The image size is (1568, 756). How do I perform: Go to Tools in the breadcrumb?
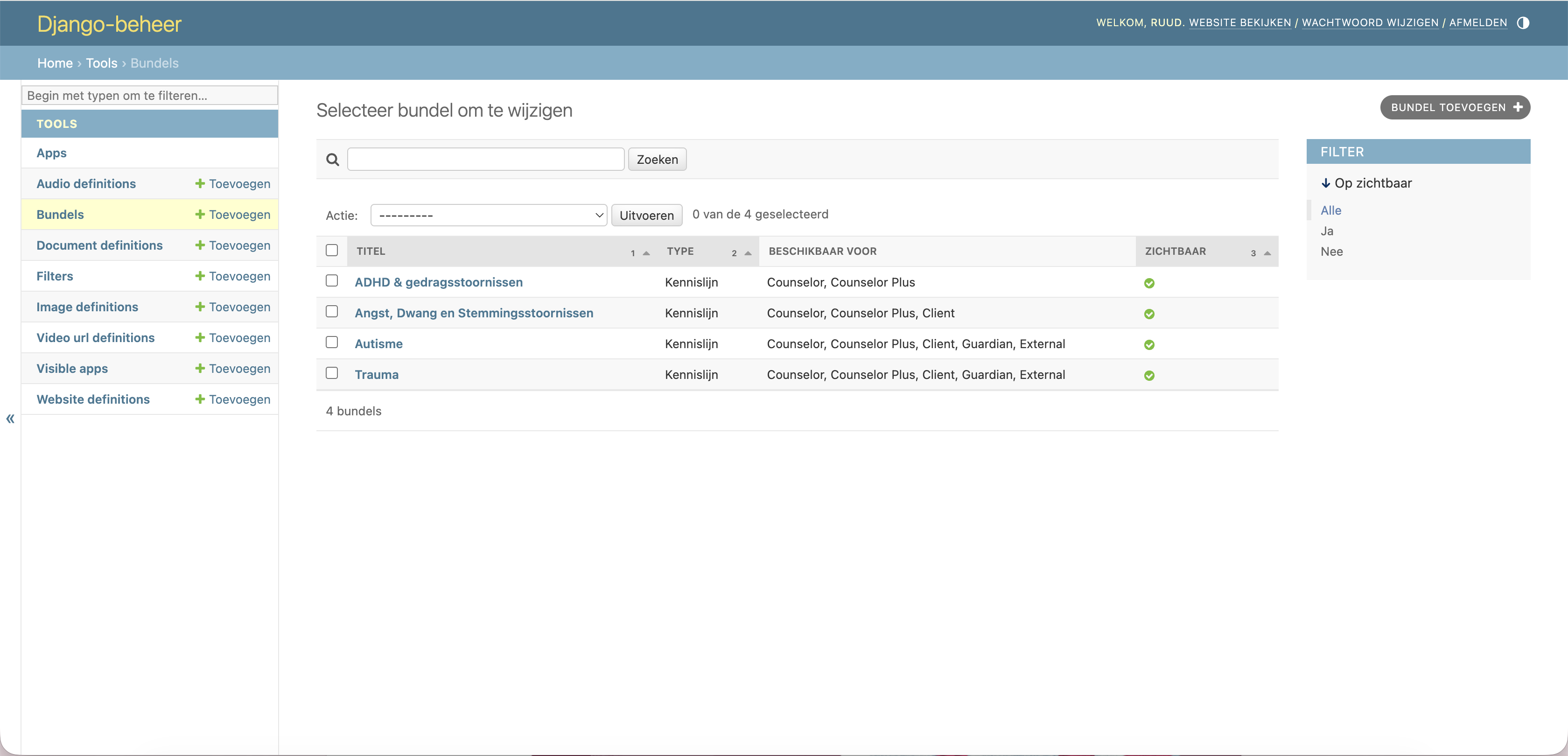pyautogui.click(x=102, y=63)
